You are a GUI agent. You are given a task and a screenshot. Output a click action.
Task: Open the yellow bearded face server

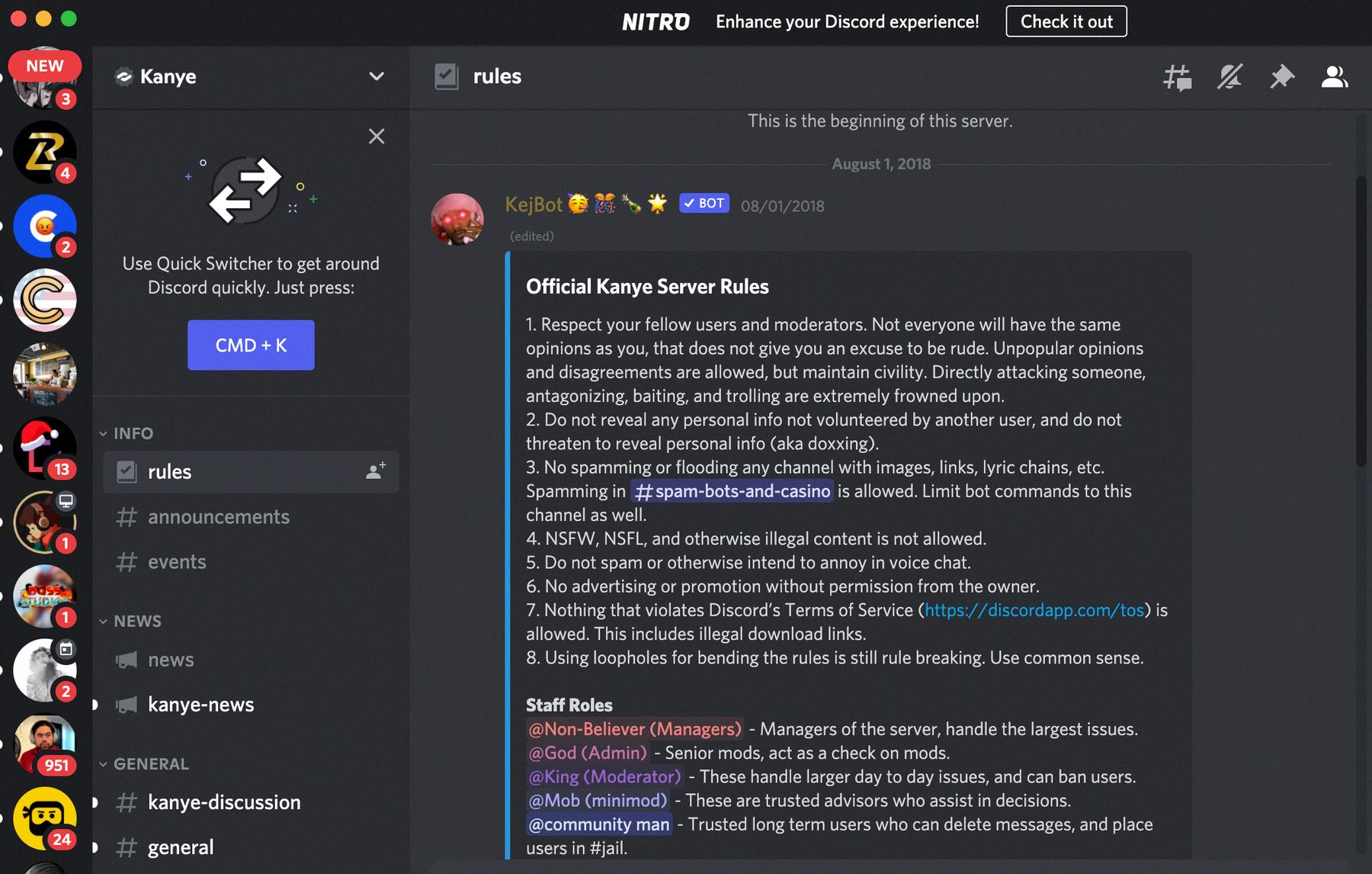point(45,818)
